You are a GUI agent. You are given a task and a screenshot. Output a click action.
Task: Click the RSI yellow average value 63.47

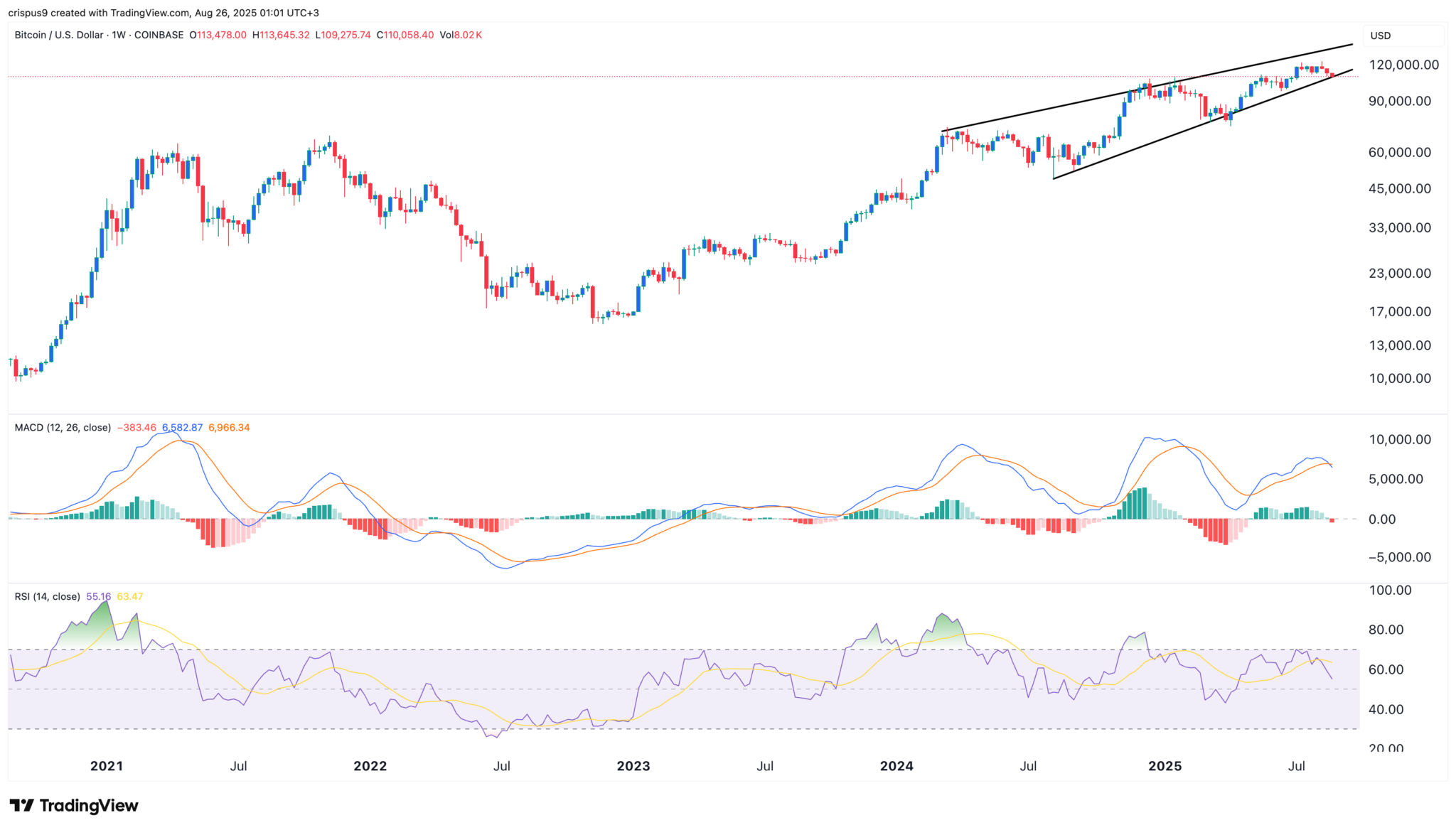pyautogui.click(x=129, y=597)
